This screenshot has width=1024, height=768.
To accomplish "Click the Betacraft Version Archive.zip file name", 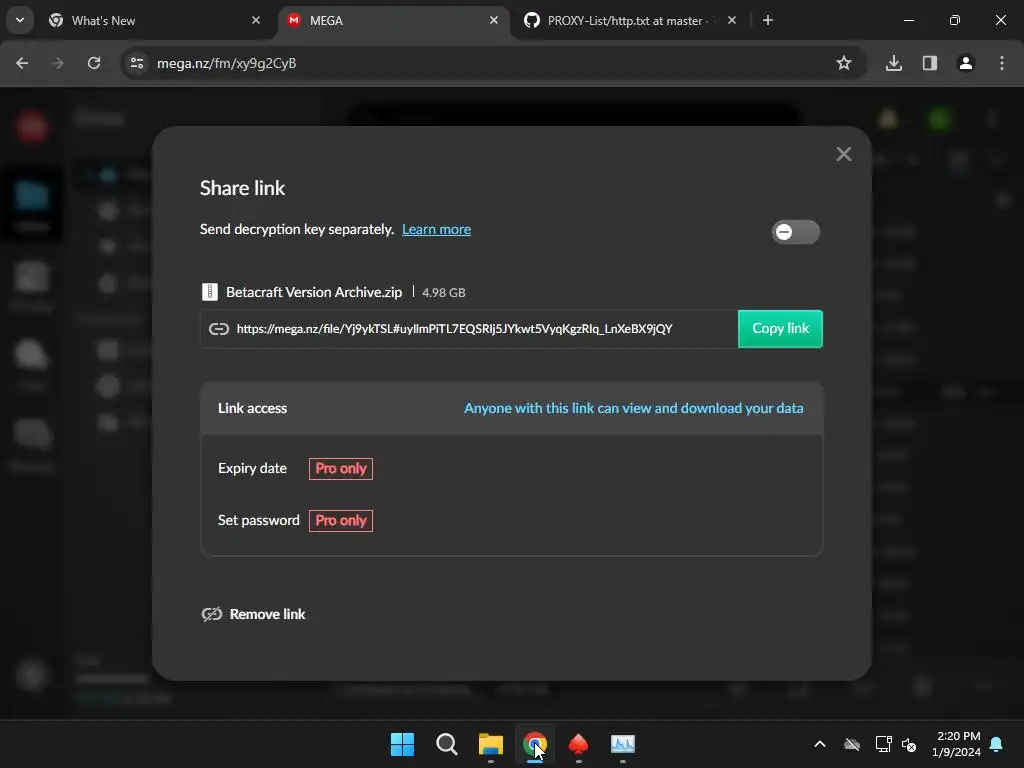I will pyautogui.click(x=314, y=292).
